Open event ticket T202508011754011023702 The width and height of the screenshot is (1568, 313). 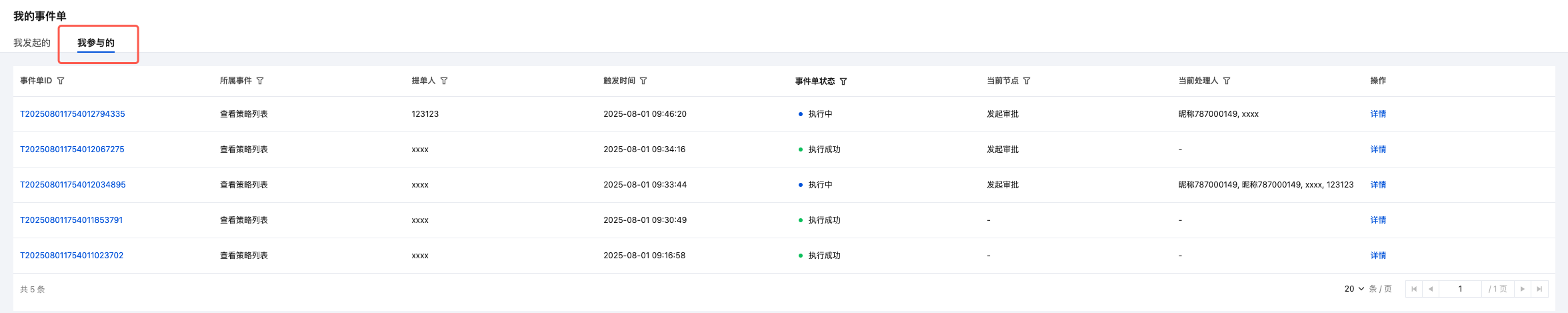pos(72,256)
